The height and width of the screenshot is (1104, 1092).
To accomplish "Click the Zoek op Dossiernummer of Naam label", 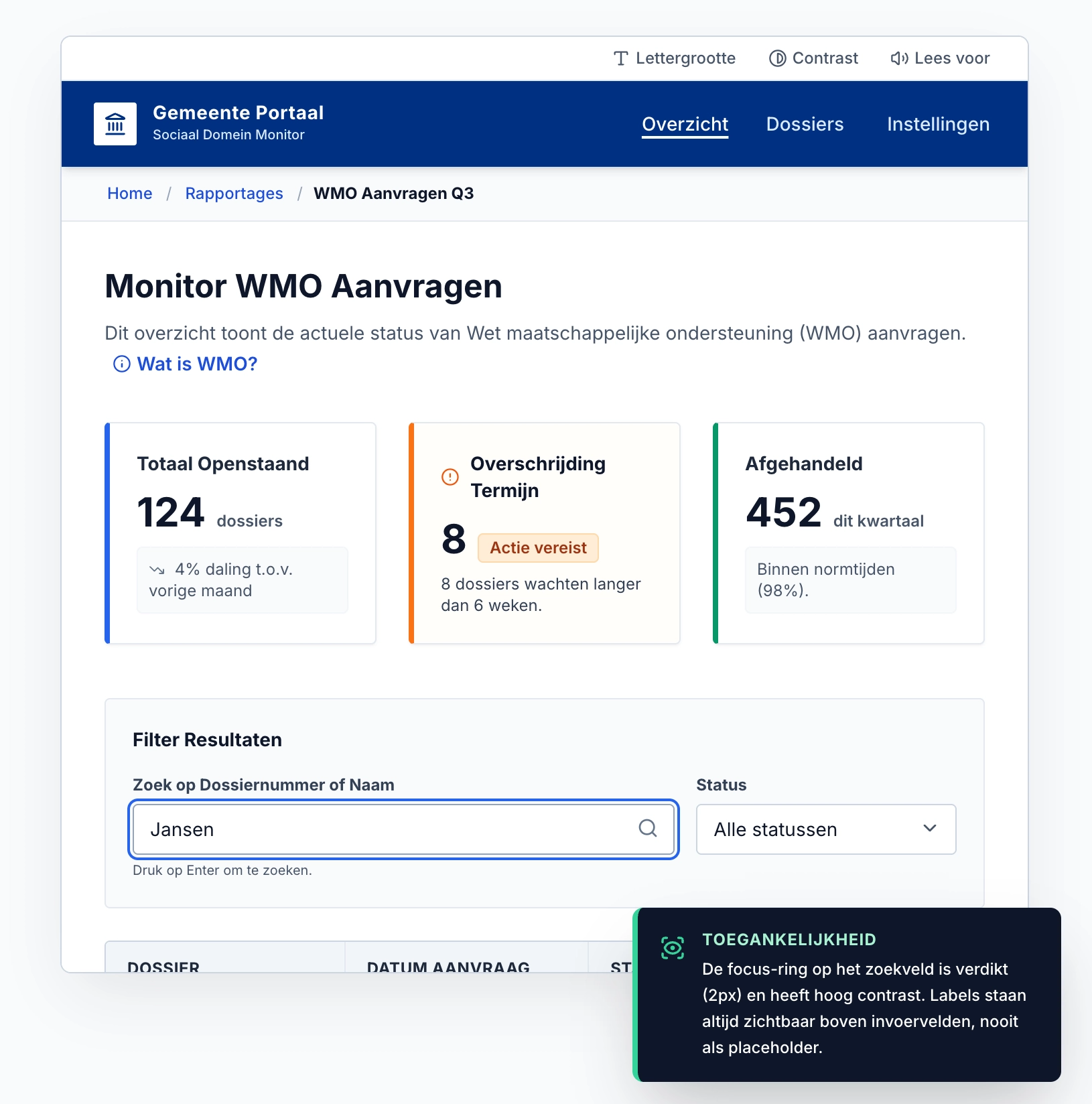I will pyautogui.click(x=263, y=785).
